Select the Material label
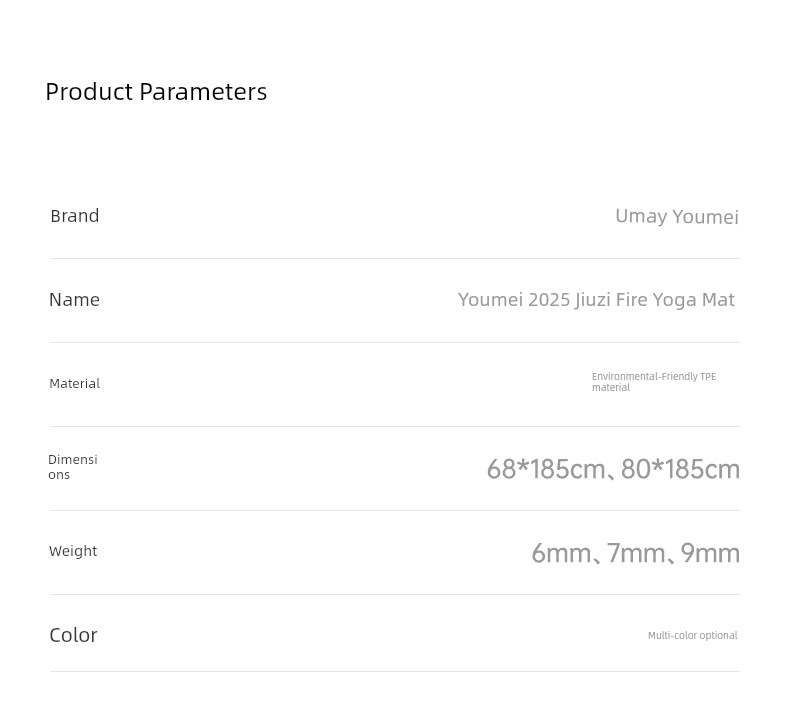This screenshot has height=703, width=790. point(75,384)
